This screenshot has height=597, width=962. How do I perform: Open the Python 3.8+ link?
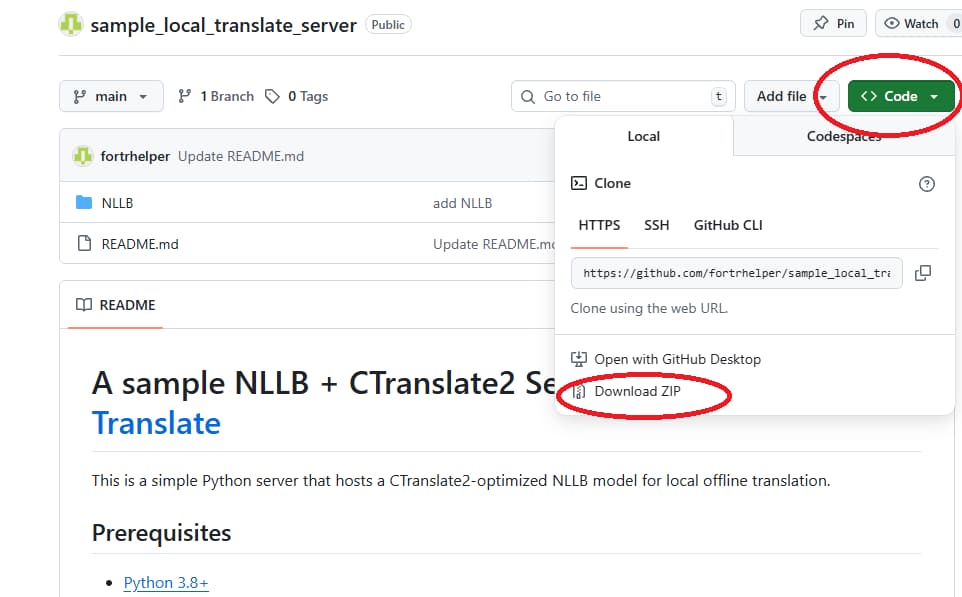tap(165, 582)
